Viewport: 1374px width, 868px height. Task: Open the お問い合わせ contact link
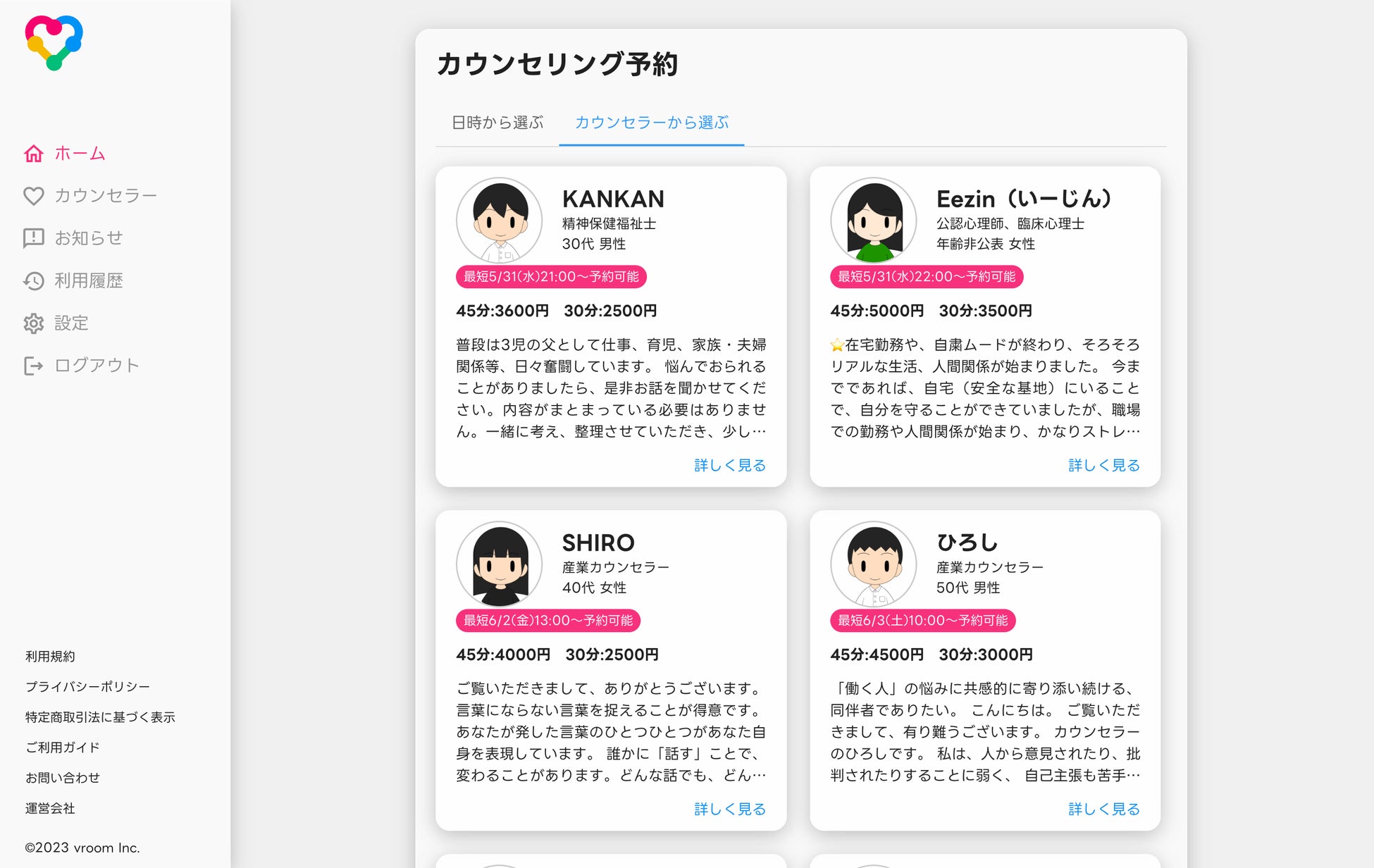[63, 778]
